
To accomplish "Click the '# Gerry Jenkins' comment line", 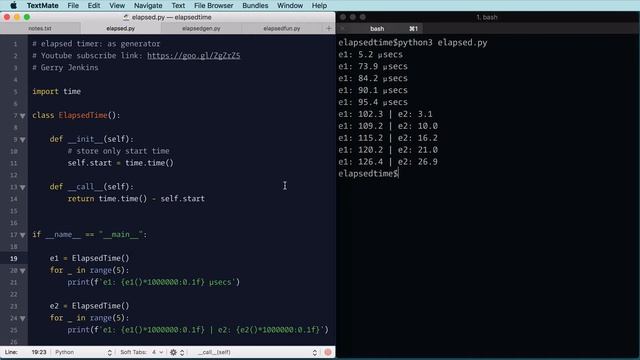I will pyautogui.click(x=65, y=67).
